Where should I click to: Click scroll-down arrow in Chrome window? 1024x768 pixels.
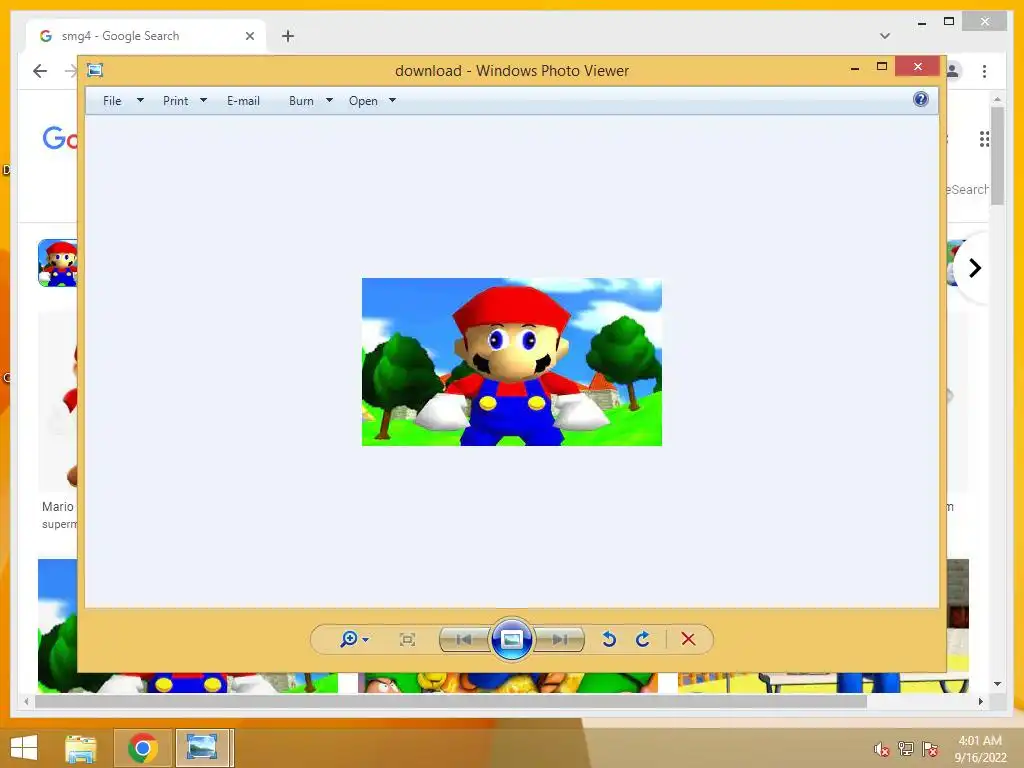tap(997, 684)
